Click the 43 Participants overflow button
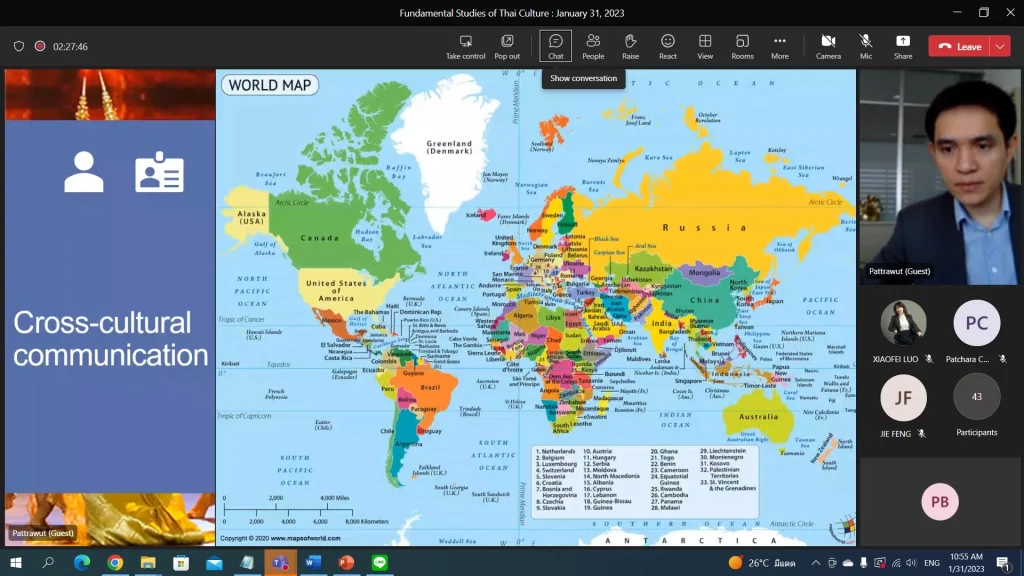The height and width of the screenshot is (576, 1024). pyautogui.click(x=976, y=397)
